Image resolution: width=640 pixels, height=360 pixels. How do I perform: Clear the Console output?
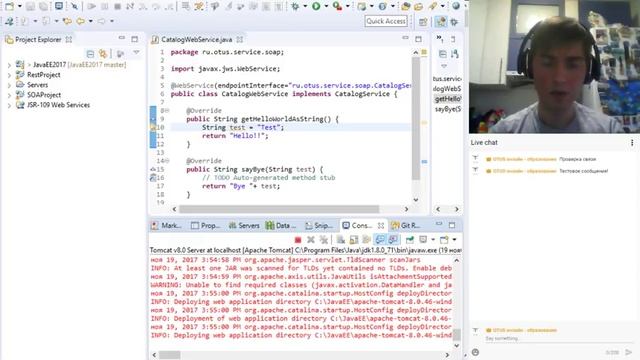point(340,240)
